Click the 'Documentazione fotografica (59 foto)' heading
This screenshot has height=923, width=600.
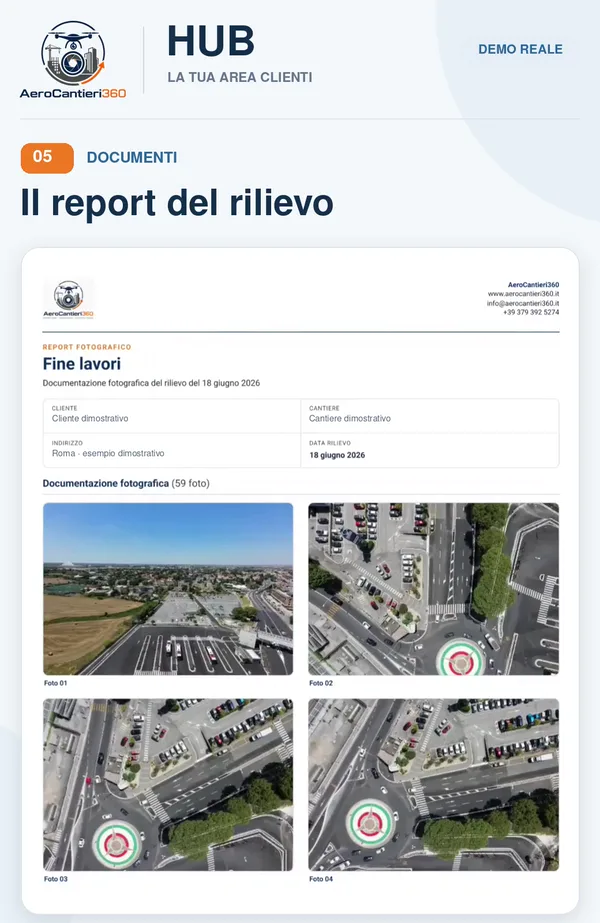click(126, 483)
